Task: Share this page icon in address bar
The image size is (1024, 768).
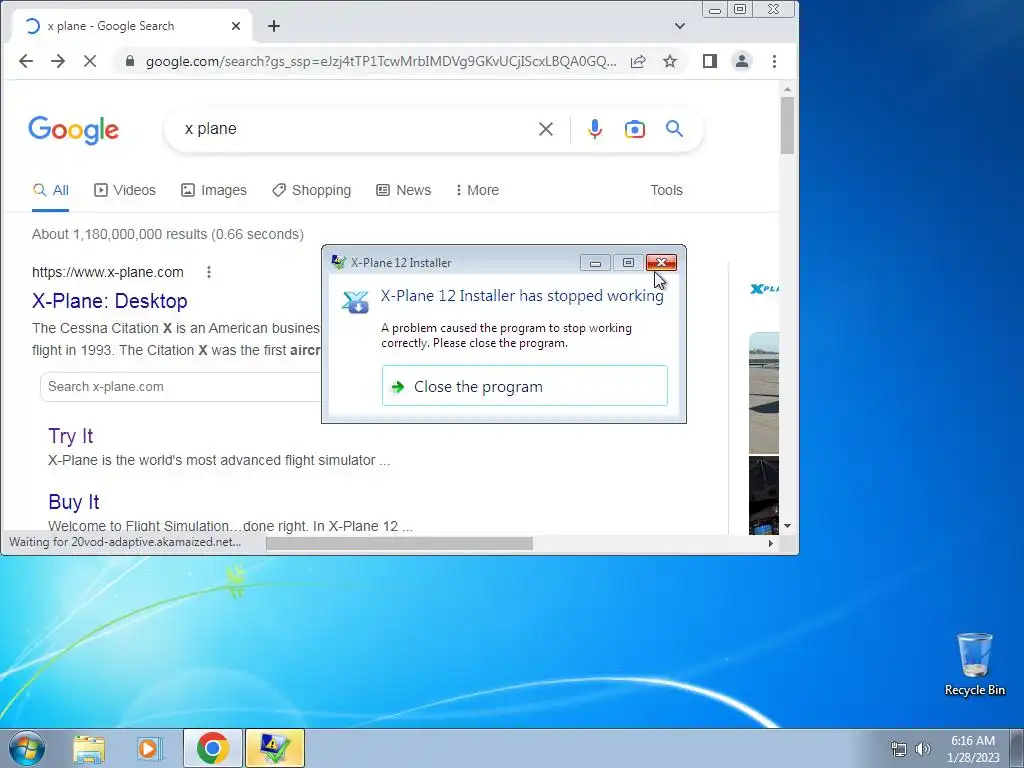Action: click(638, 61)
